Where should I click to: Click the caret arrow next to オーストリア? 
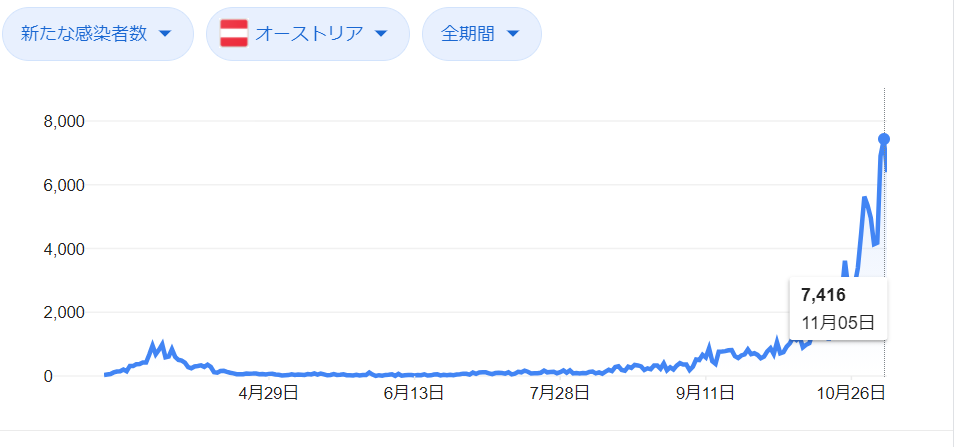[x=380, y=34]
